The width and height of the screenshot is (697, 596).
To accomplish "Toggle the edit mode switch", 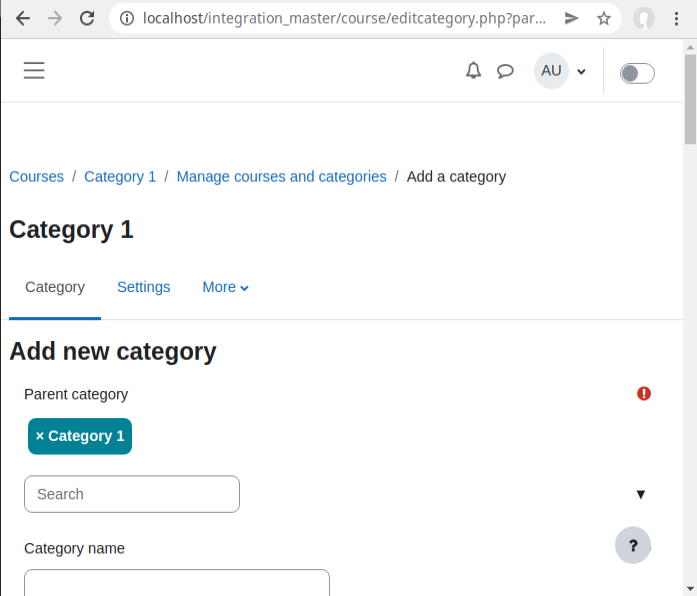I will coord(637,73).
